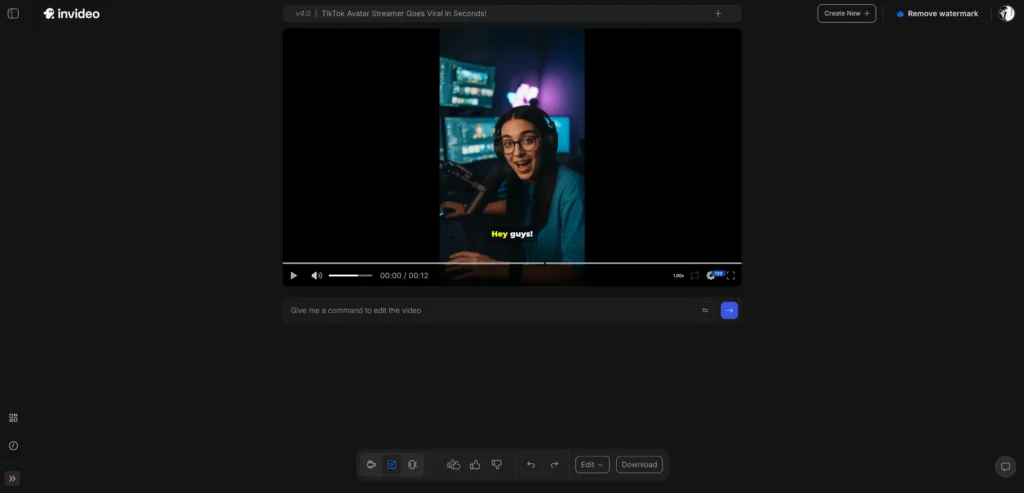Click the video title 'TikTok Avatar Streamer Goes Viral'

[404, 13]
